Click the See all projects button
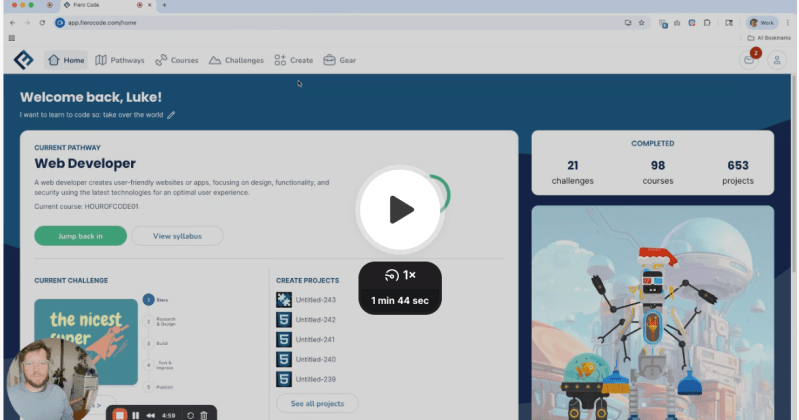The width and height of the screenshot is (799, 420). pyautogui.click(x=316, y=403)
